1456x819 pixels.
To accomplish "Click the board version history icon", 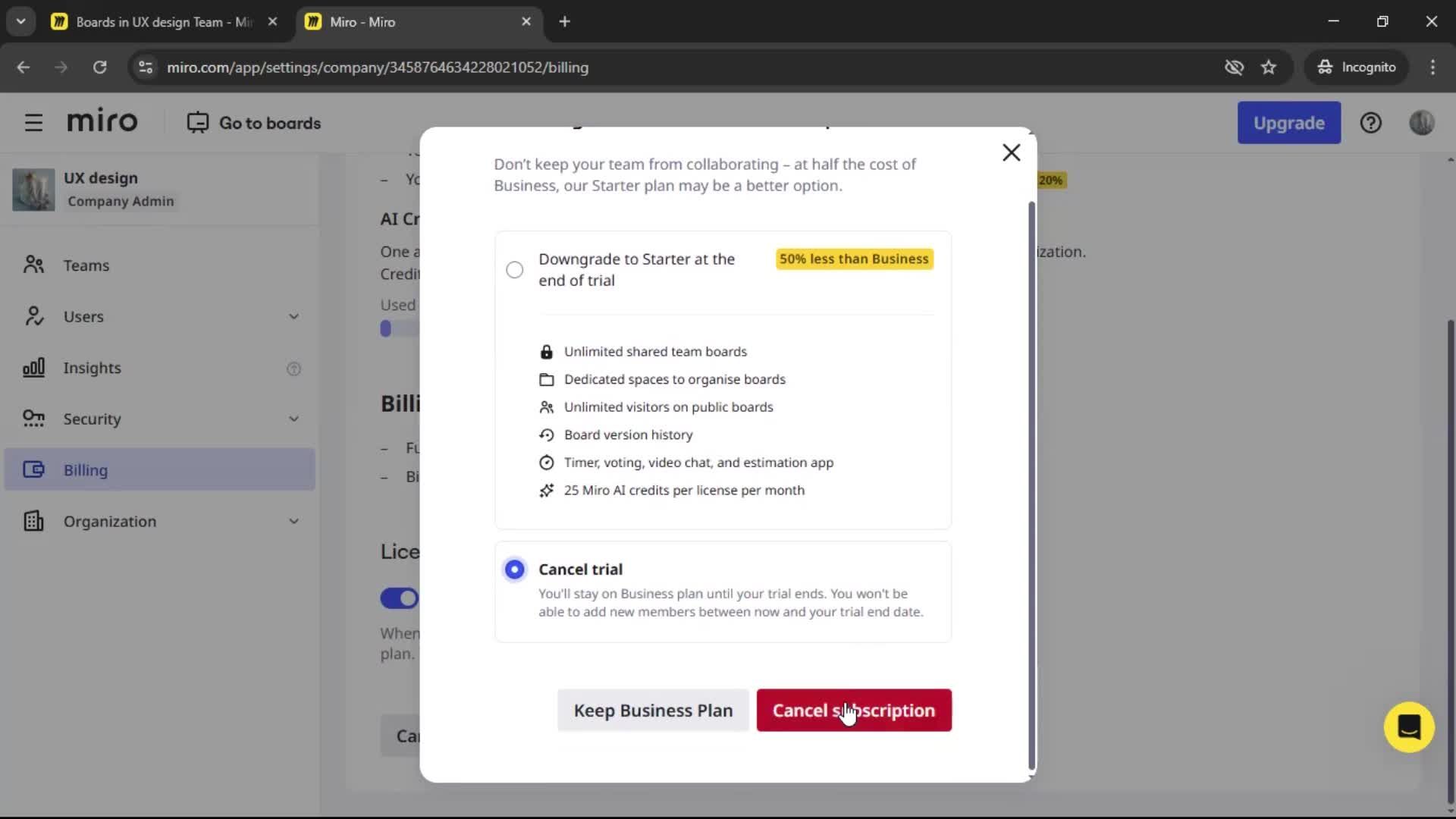I will (546, 435).
